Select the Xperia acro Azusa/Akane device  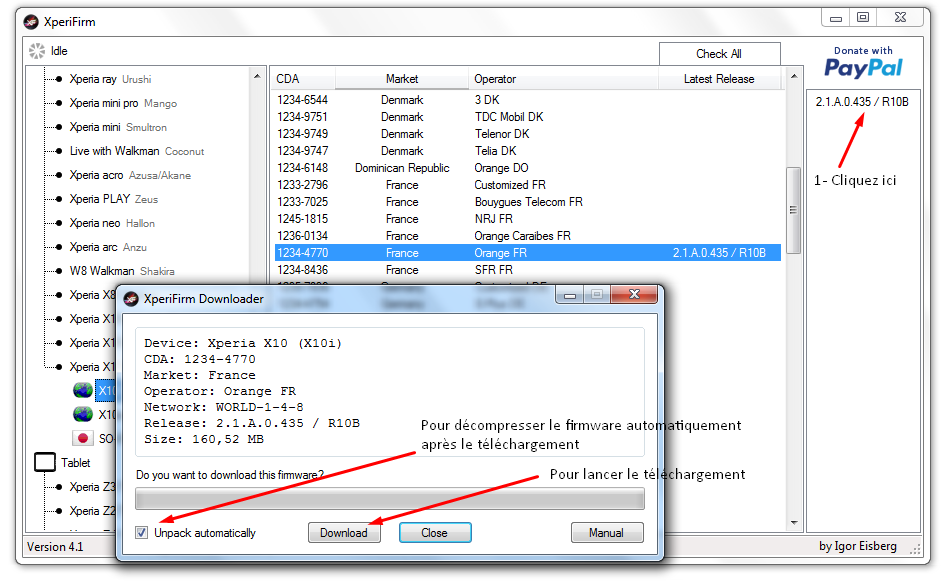pos(130,175)
